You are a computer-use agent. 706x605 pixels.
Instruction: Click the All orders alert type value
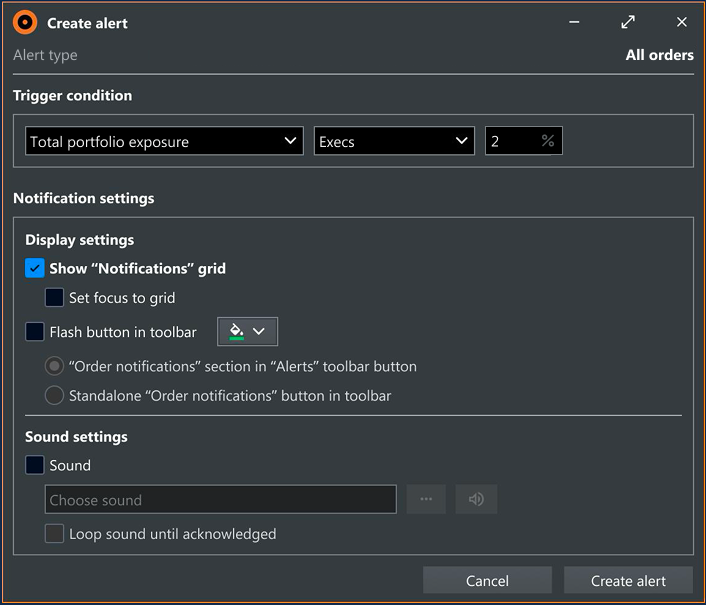click(660, 55)
